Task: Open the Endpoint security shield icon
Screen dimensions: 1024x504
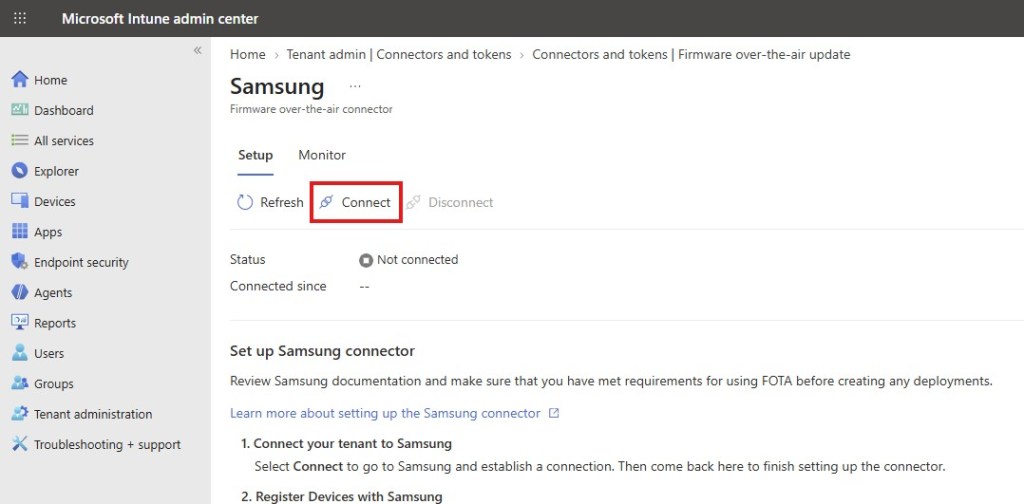Action: (x=20, y=262)
